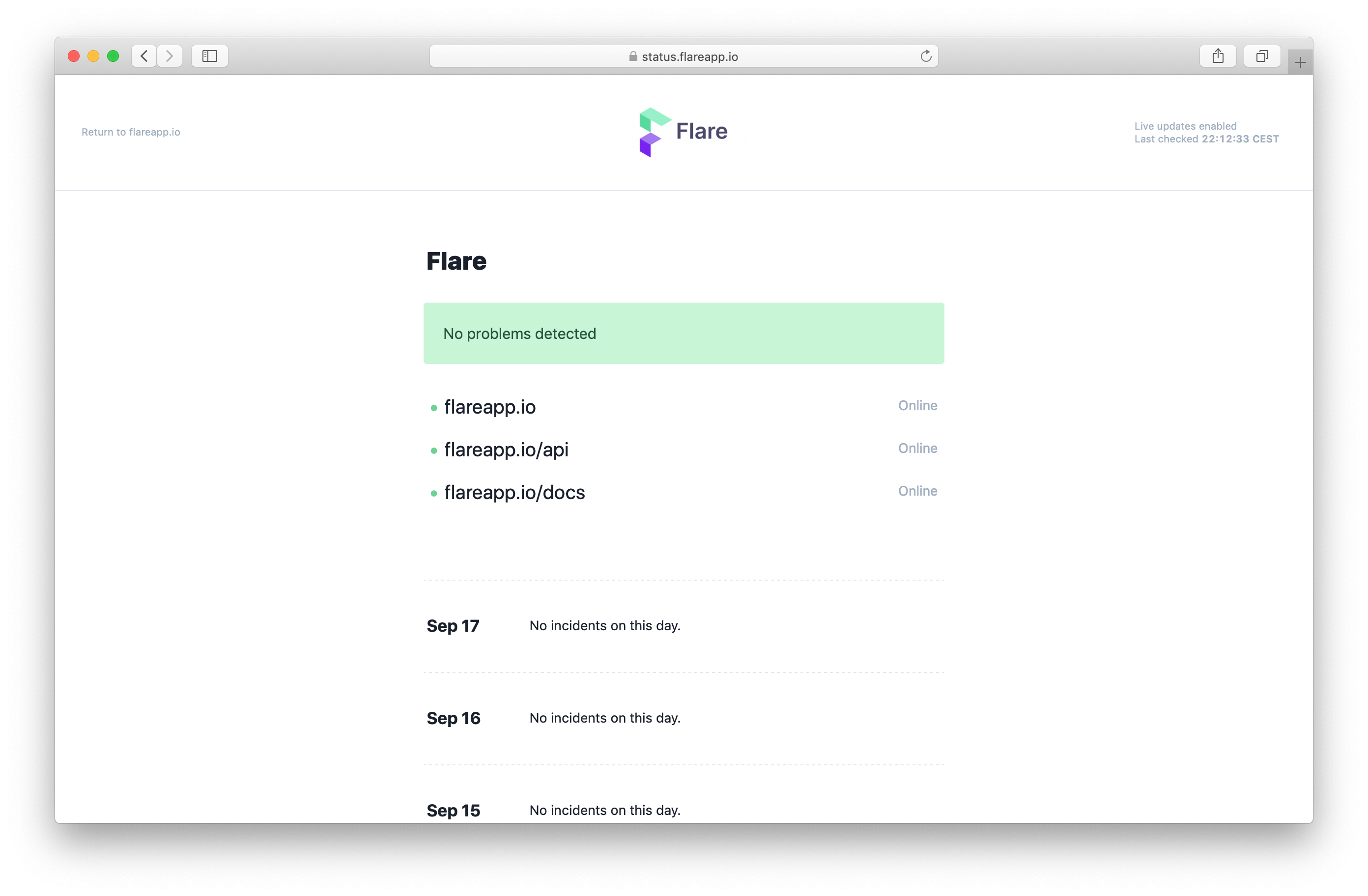Click the Online status for flareapp.io/api
Image resolution: width=1368 pixels, height=896 pixels.
tap(918, 448)
